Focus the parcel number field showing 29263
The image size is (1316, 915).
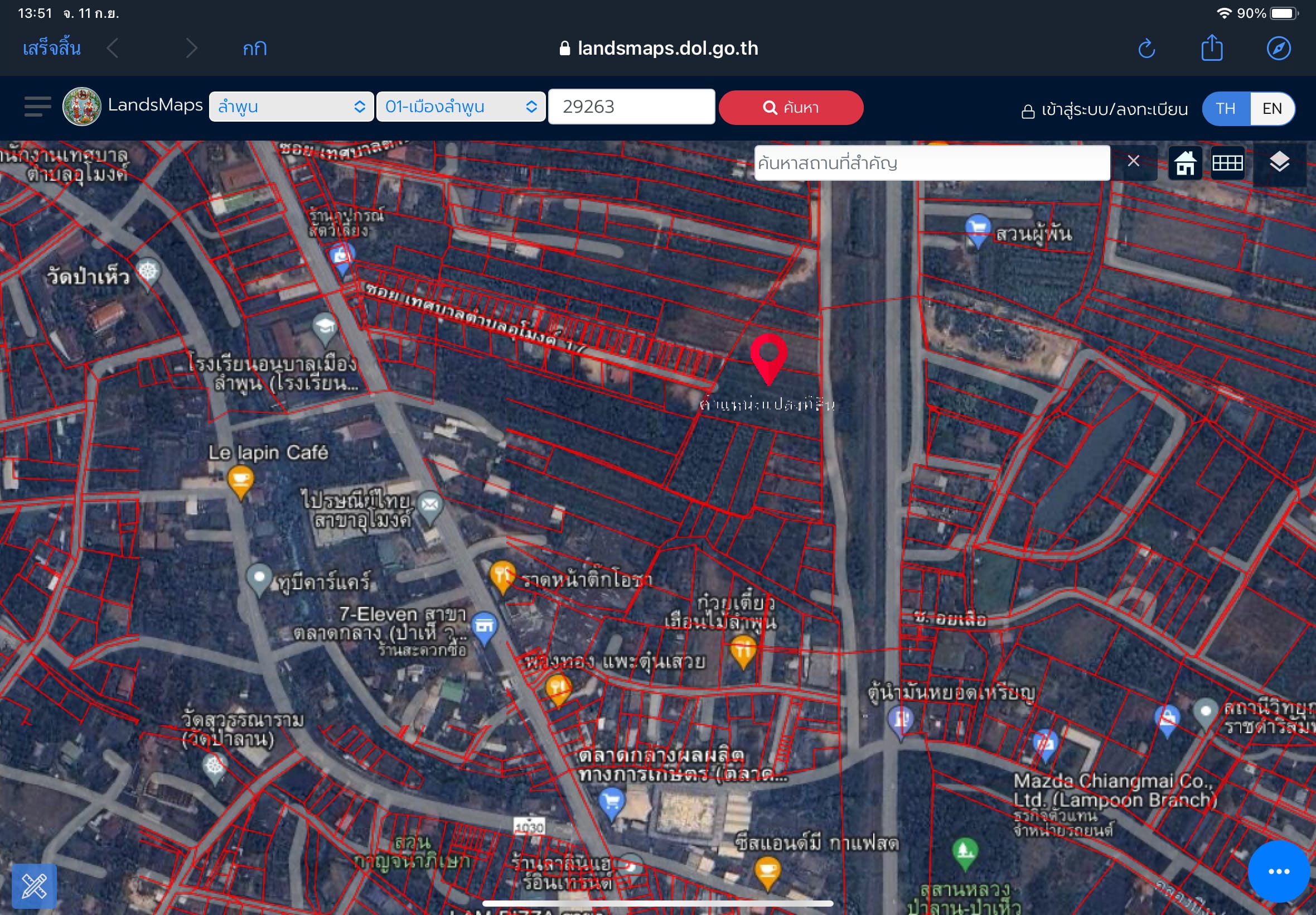pos(631,107)
